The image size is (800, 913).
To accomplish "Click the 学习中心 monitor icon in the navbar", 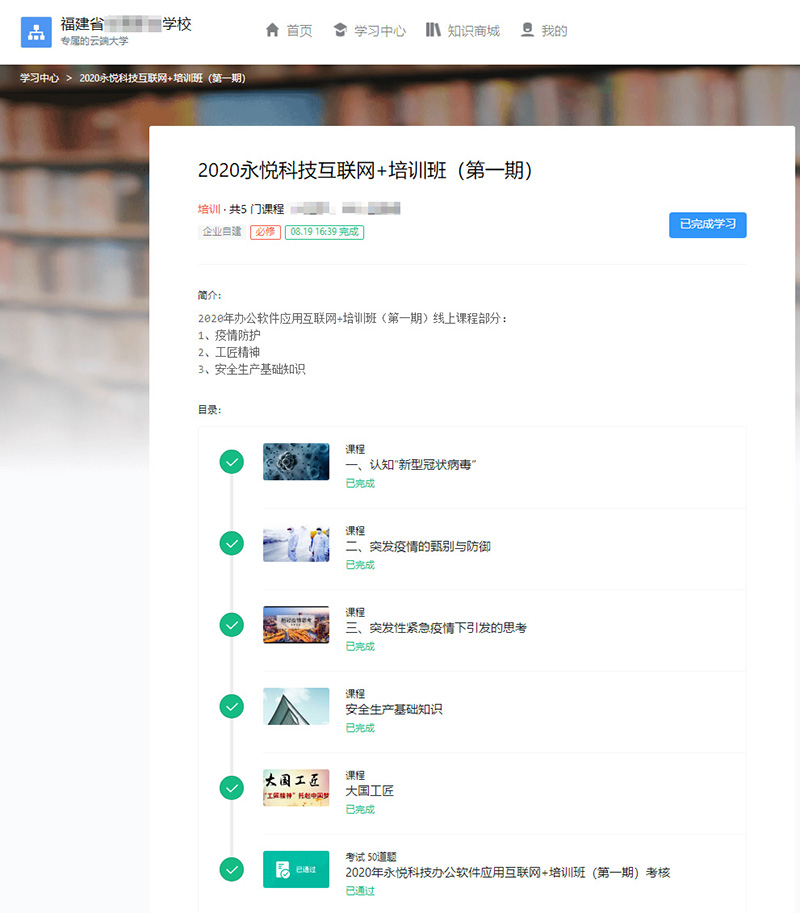I will [341, 31].
